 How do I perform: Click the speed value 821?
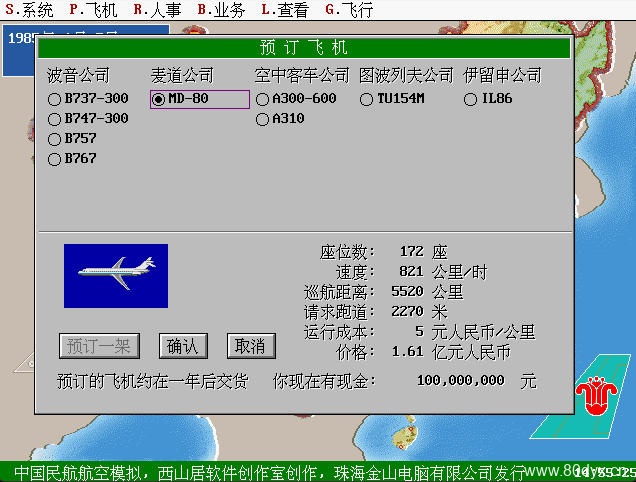click(x=411, y=271)
